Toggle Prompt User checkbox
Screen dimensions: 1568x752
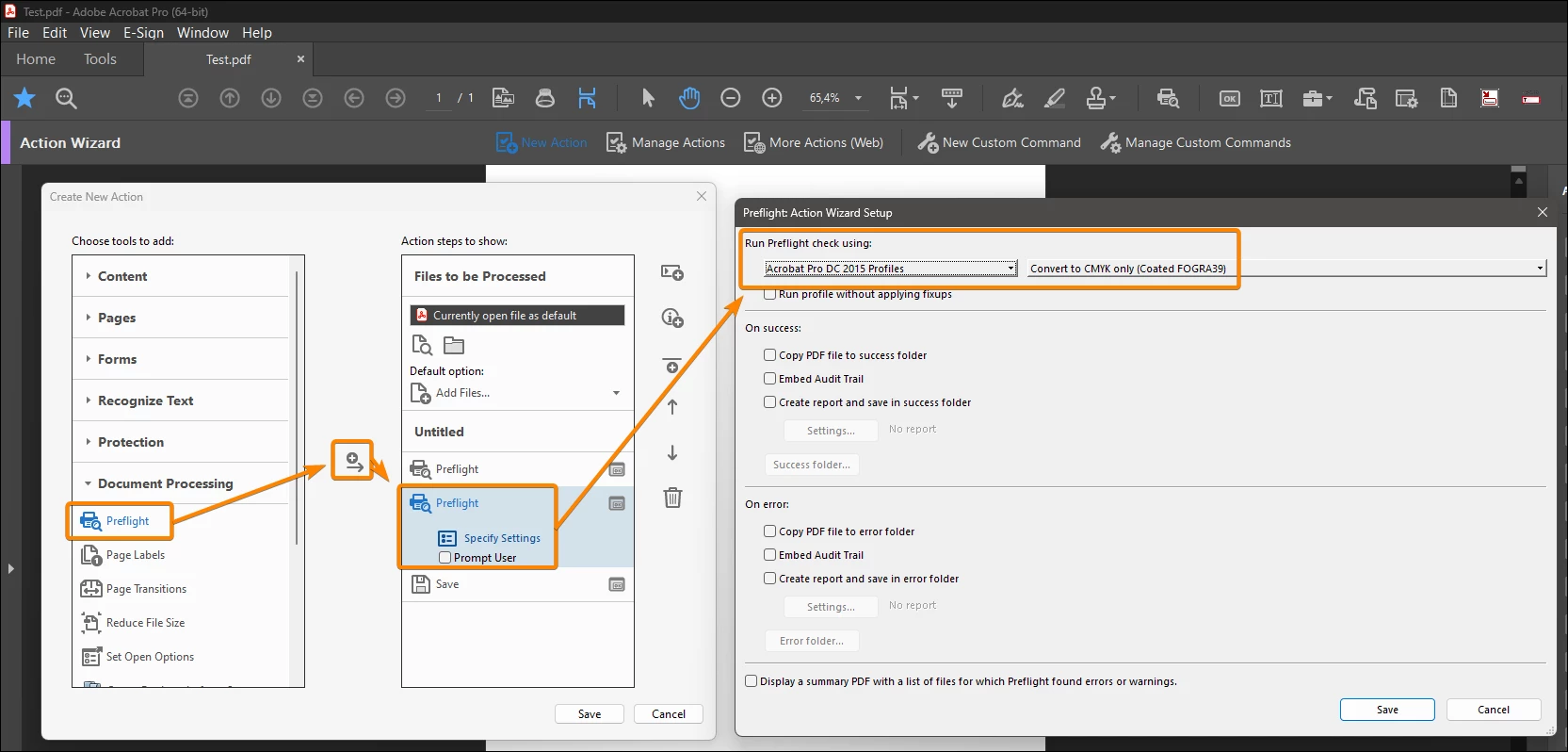coord(445,558)
